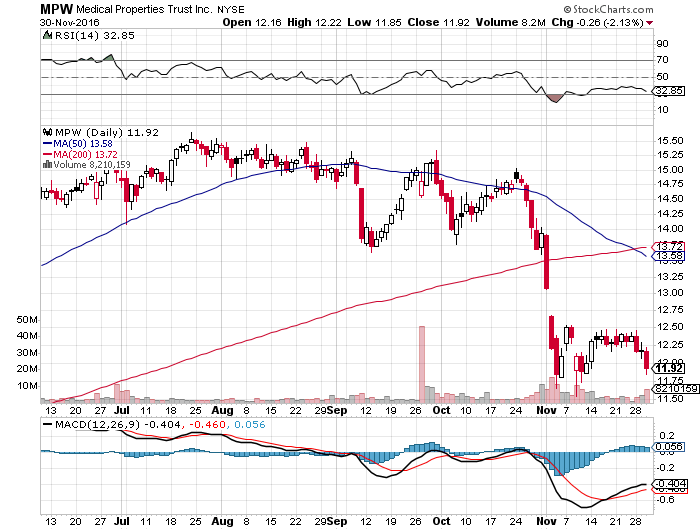Click the 15.00 price axis label
The width and height of the screenshot is (700, 530).
pyautogui.click(x=670, y=170)
